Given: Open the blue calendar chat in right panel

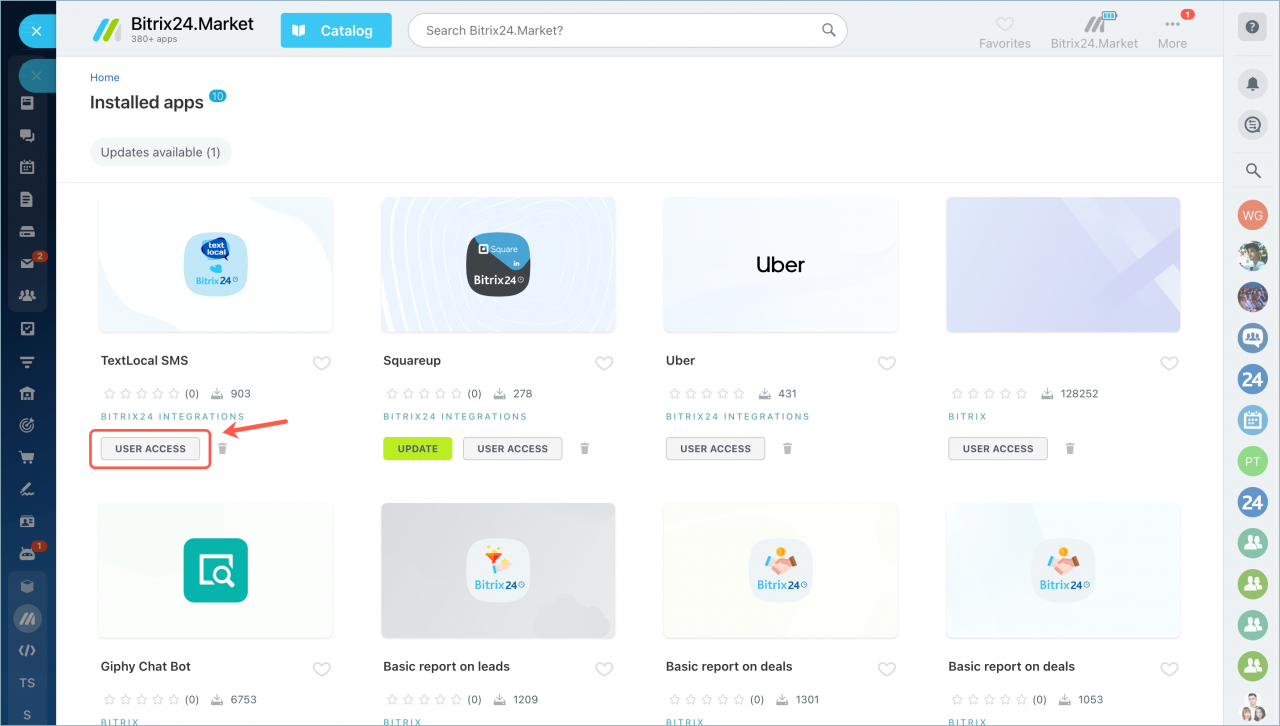Looking at the screenshot, I should click(1253, 420).
